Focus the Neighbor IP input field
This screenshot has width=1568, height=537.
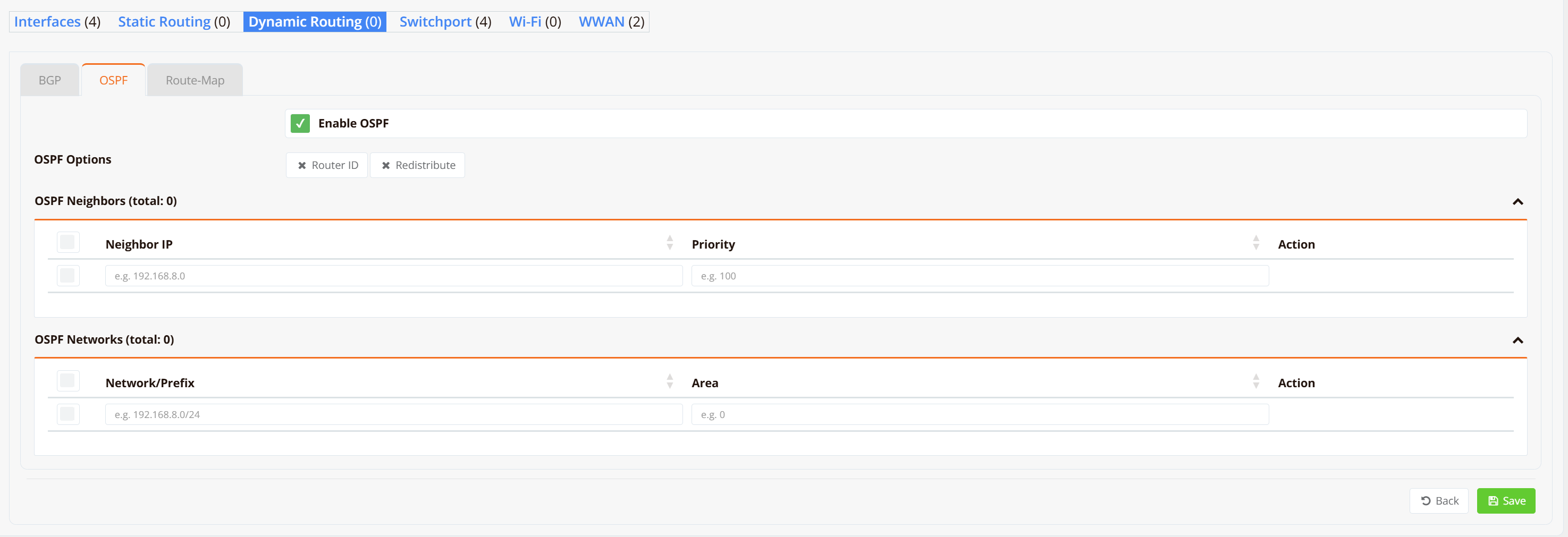pyautogui.click(x=393, y=276)
